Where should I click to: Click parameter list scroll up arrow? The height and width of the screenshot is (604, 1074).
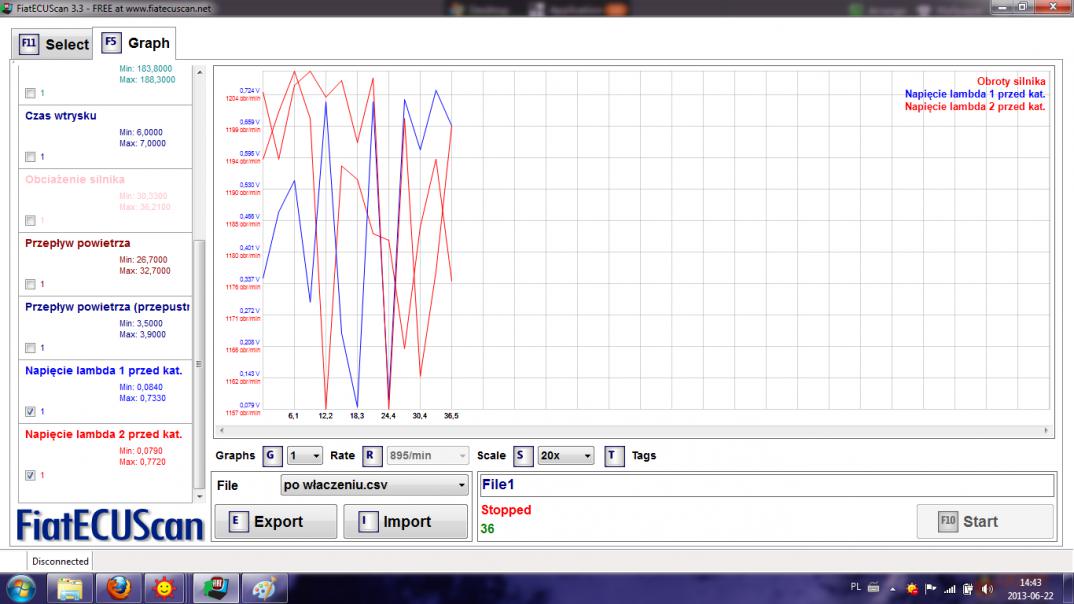(199, 72)
